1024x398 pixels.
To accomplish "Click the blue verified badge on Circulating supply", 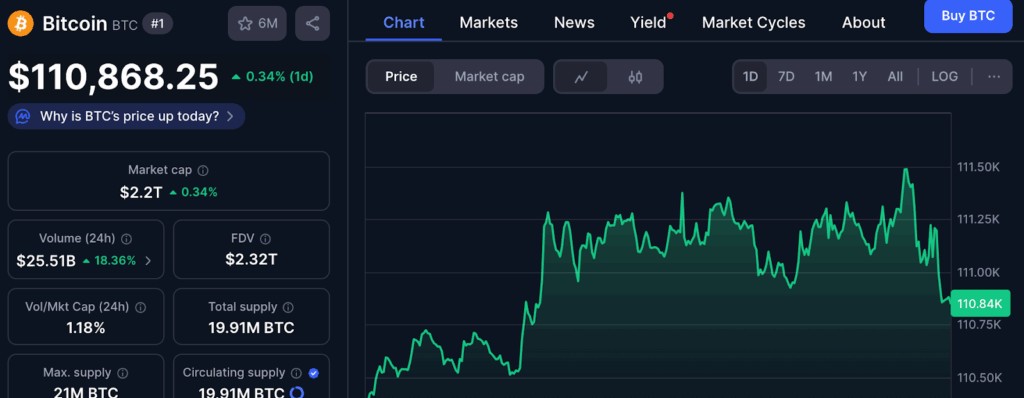I will [x=313, y=373].
